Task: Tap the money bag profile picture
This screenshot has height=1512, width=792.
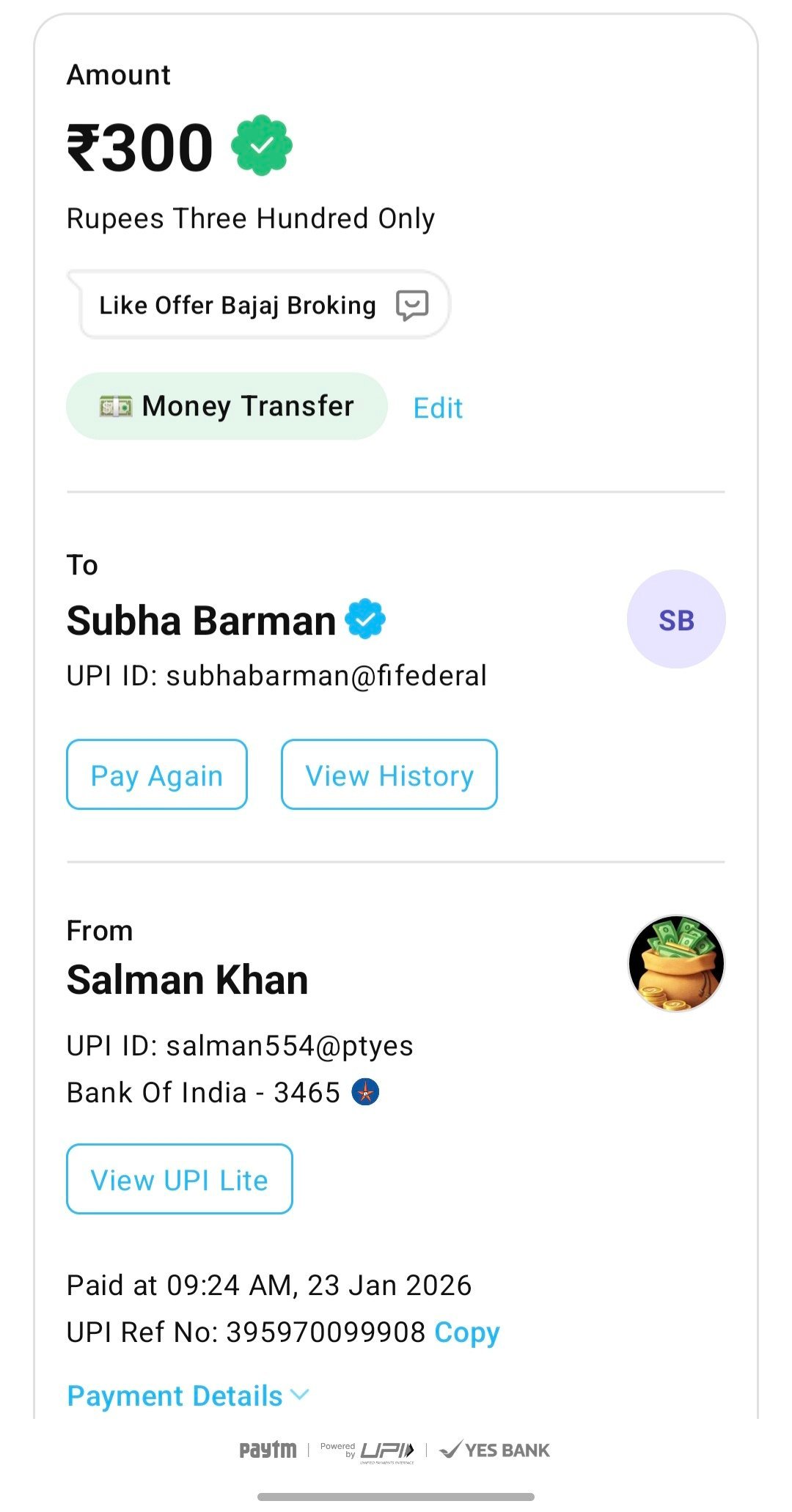Action: point(675,963)
